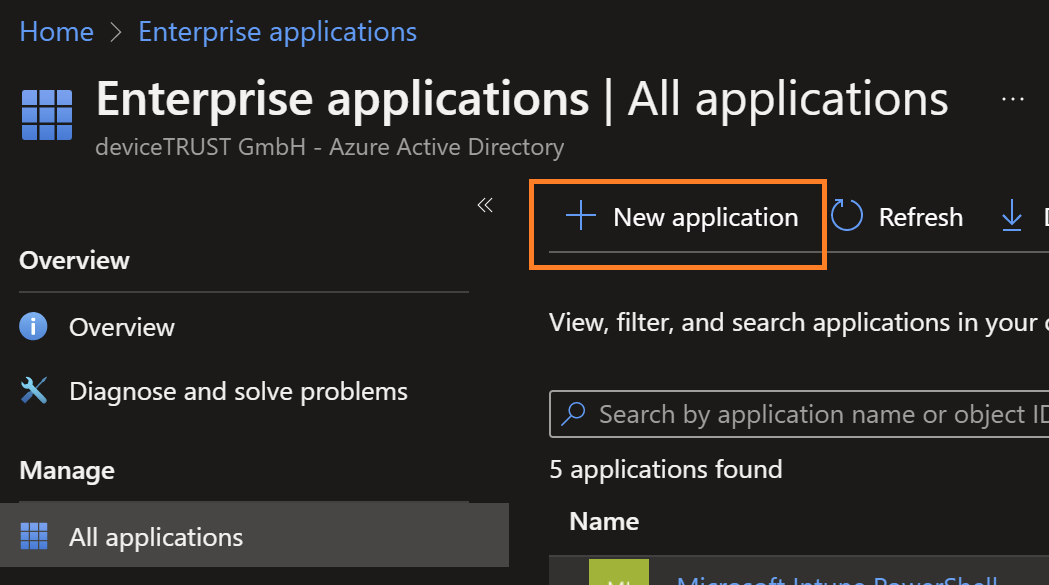Collapse the sidebar with the double chevron

click(485, 204)
